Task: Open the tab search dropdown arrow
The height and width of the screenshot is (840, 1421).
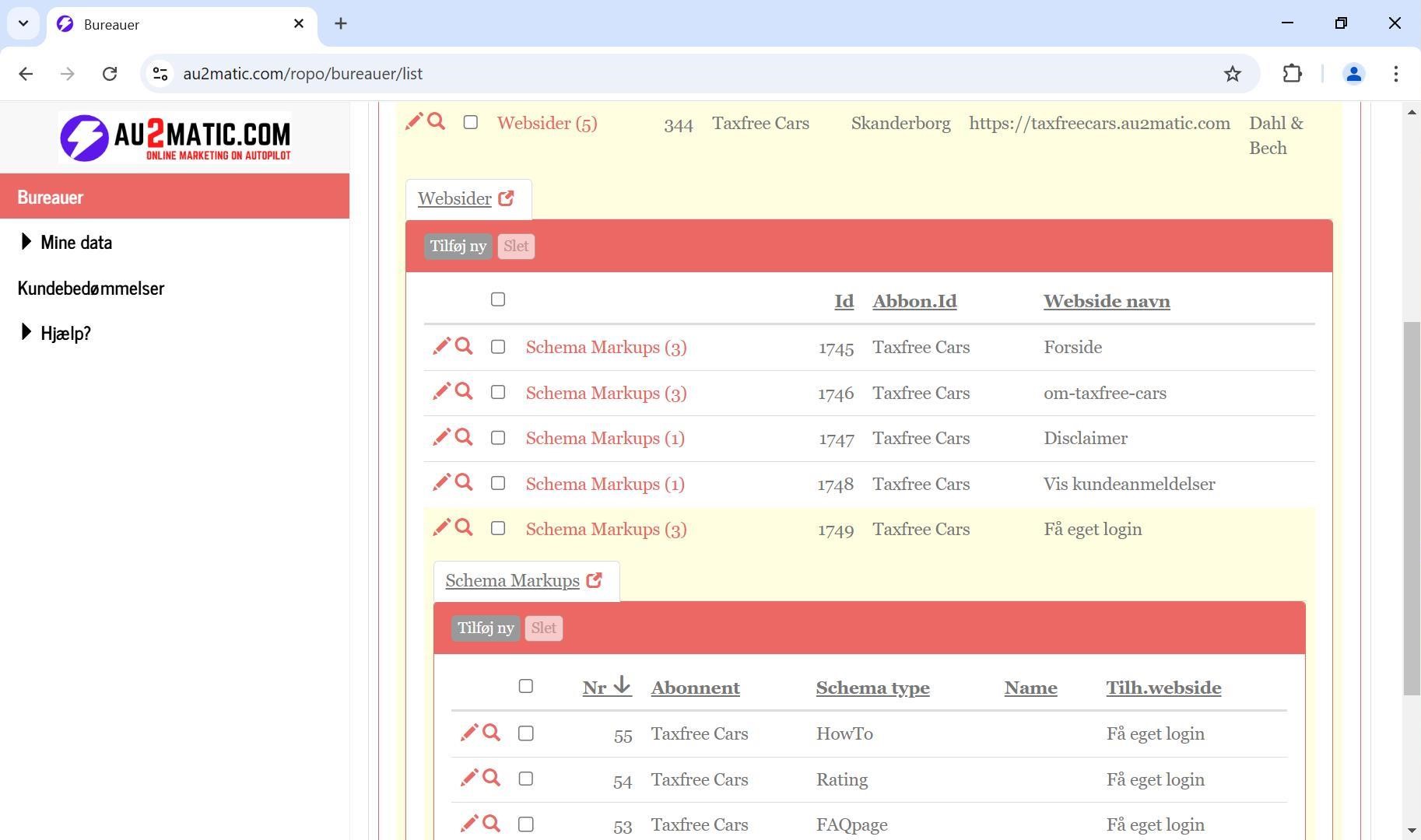Action: [x=23, y=23]
